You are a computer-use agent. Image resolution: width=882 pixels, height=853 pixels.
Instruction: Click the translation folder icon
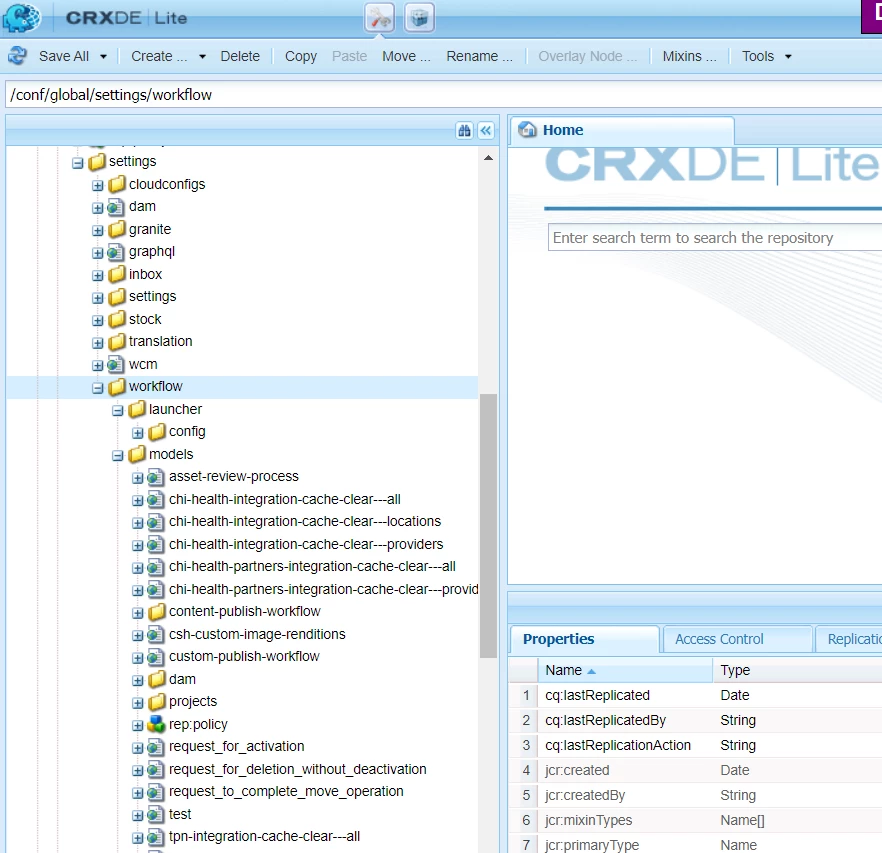tap(116, 342)
